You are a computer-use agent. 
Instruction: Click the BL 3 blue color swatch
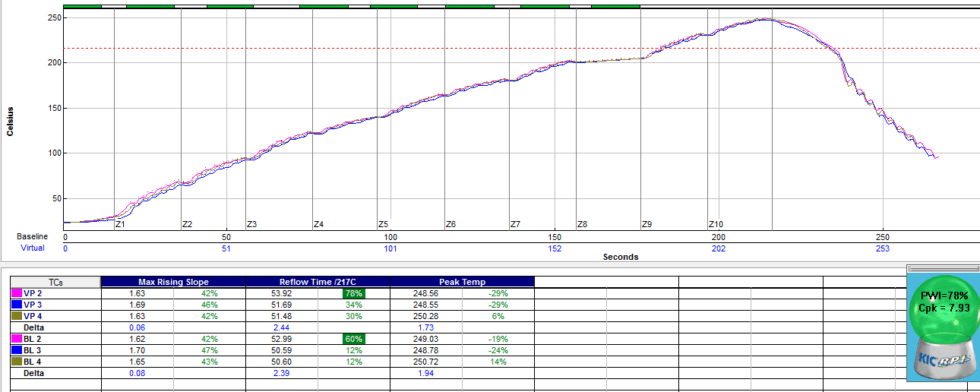[16, 350]
